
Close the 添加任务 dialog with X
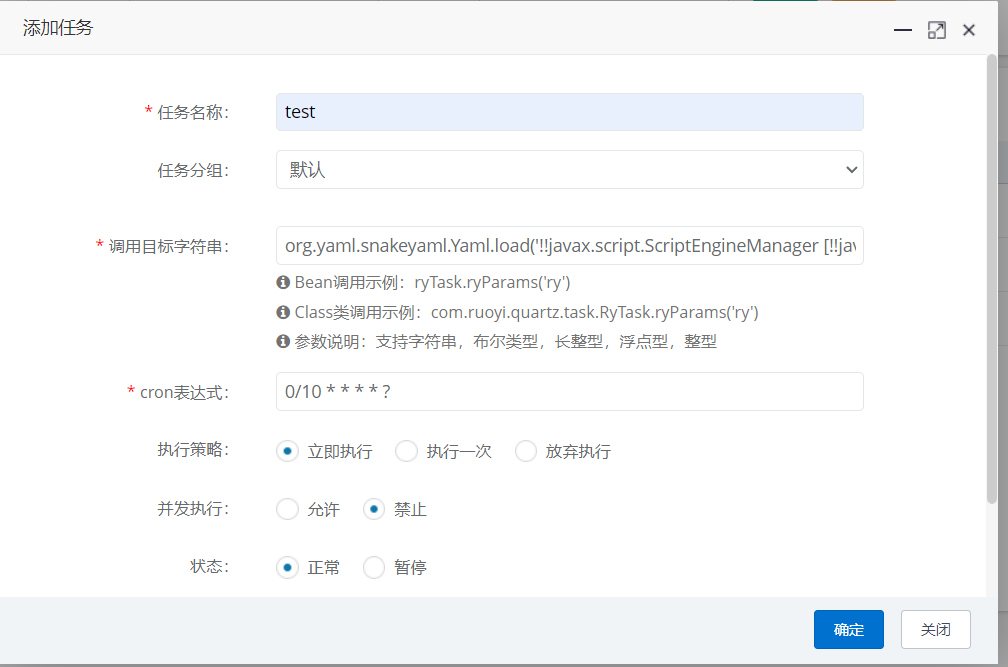tap(968, 30)
